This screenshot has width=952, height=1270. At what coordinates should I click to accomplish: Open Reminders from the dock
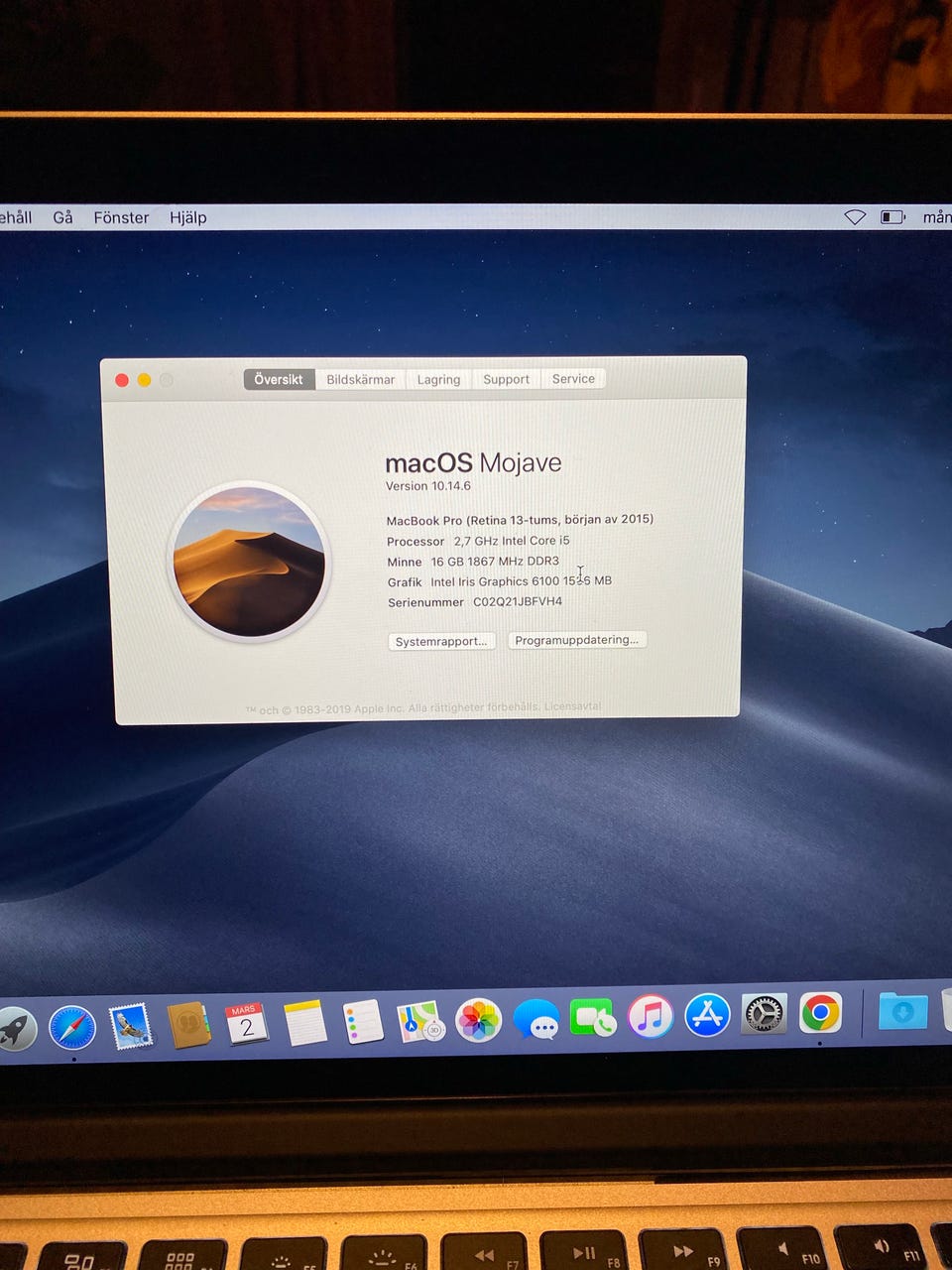tap(362, 1022)
